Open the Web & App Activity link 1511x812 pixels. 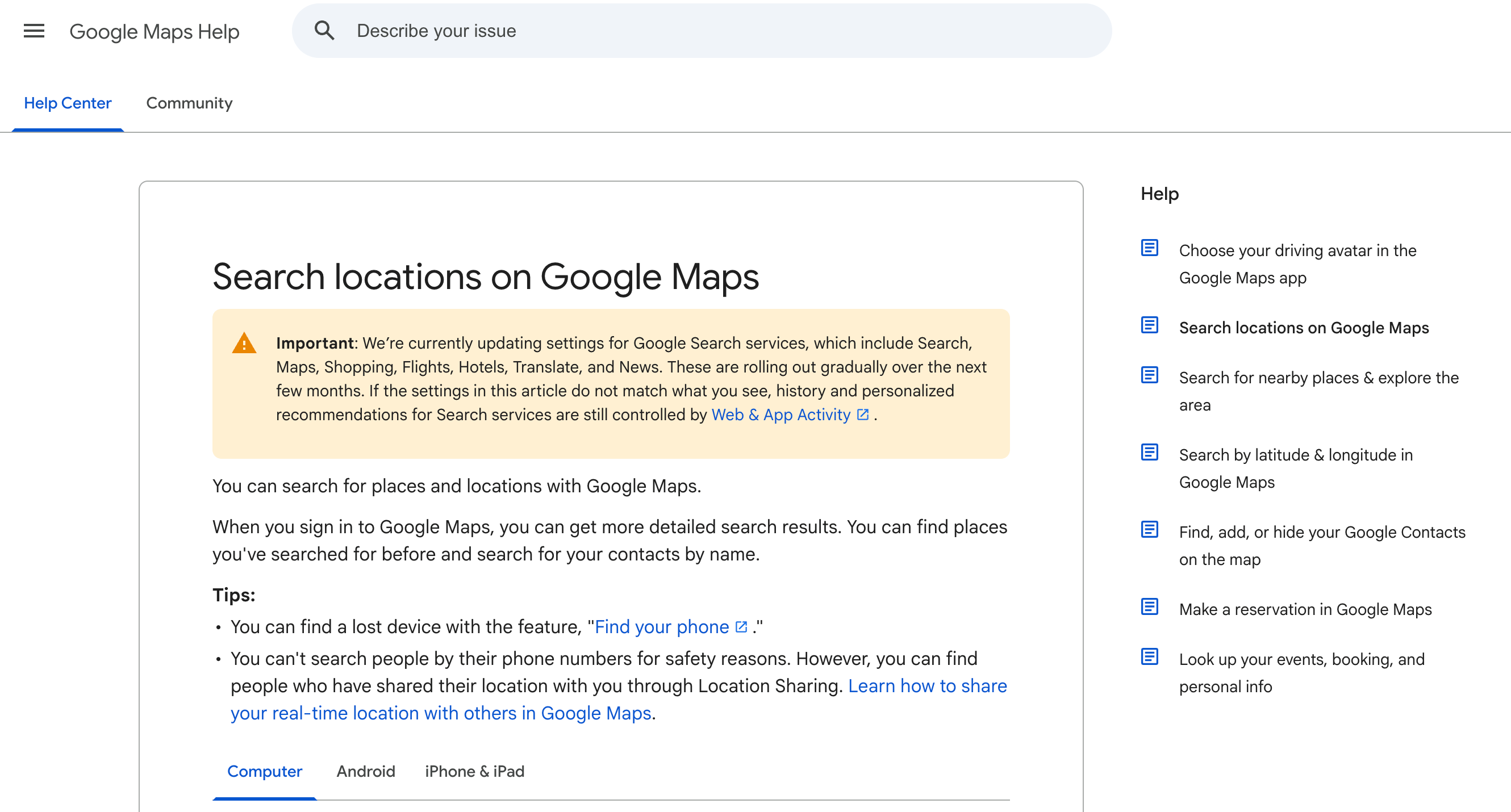coord(780,415)
